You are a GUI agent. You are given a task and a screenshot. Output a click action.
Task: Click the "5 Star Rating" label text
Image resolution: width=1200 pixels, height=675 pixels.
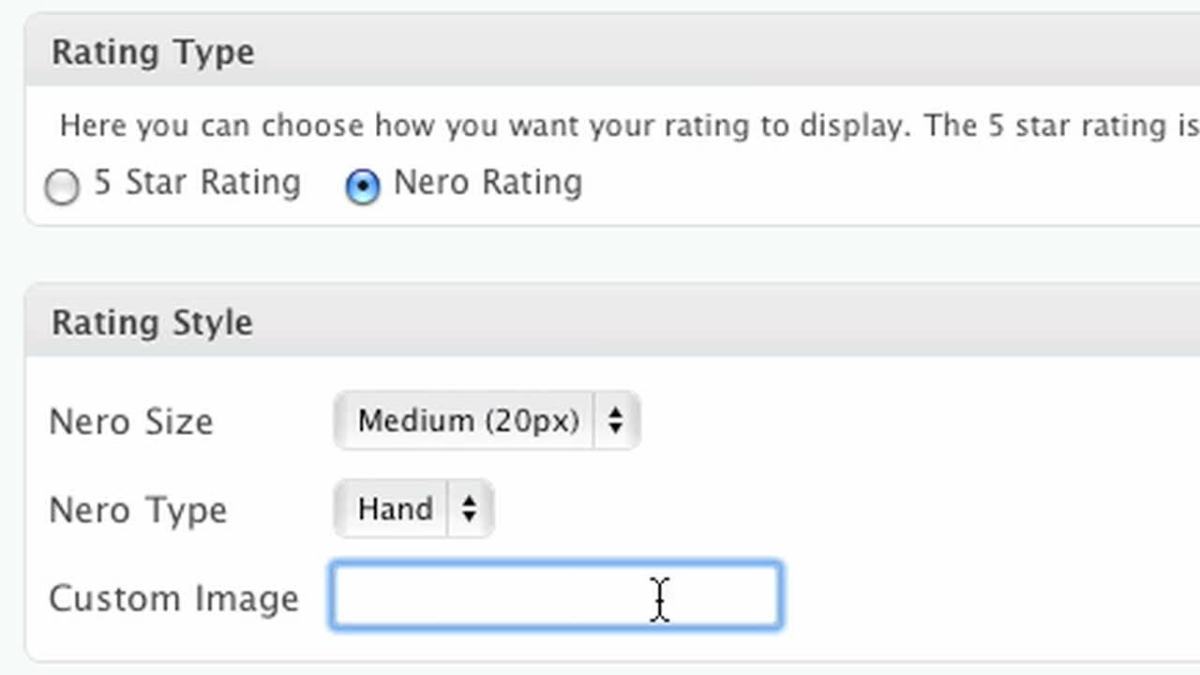[x=197, y=183]
